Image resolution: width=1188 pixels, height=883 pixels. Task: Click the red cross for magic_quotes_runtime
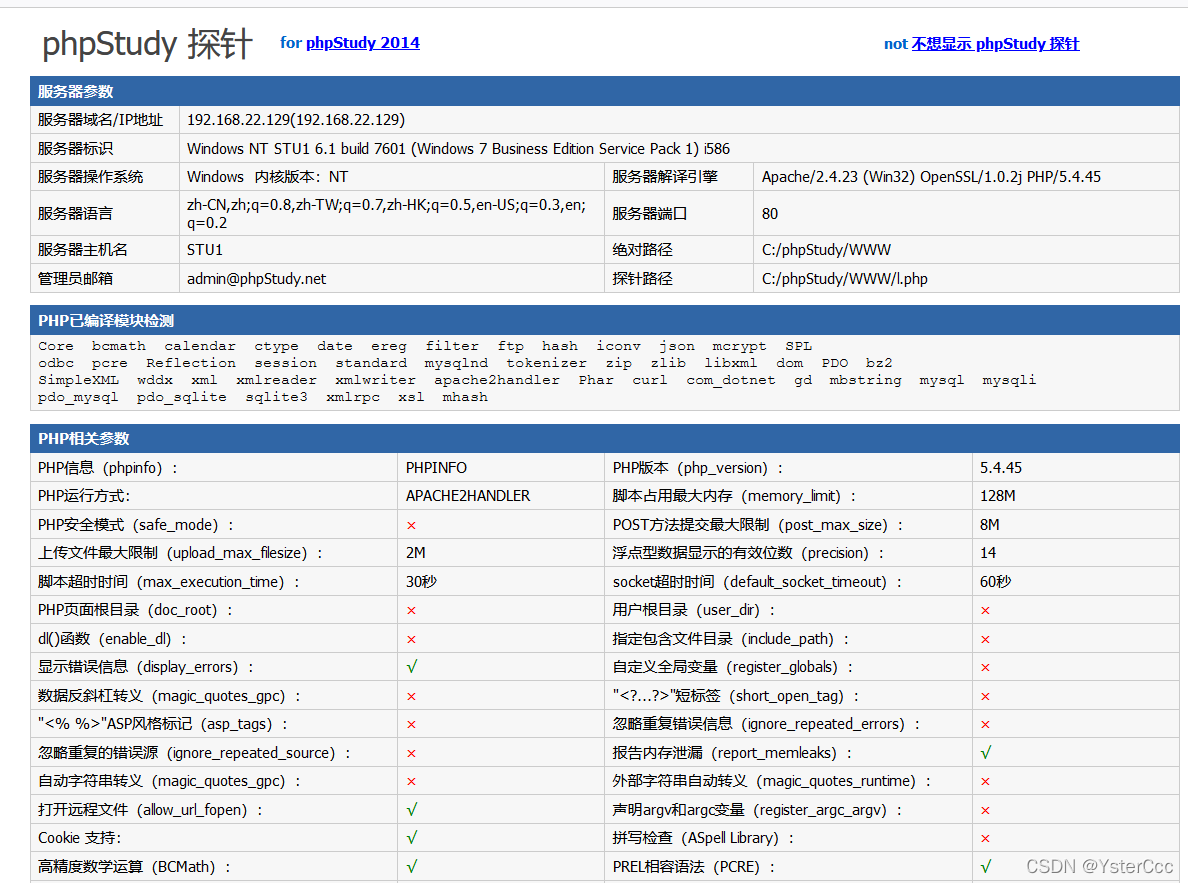point(985,781)
